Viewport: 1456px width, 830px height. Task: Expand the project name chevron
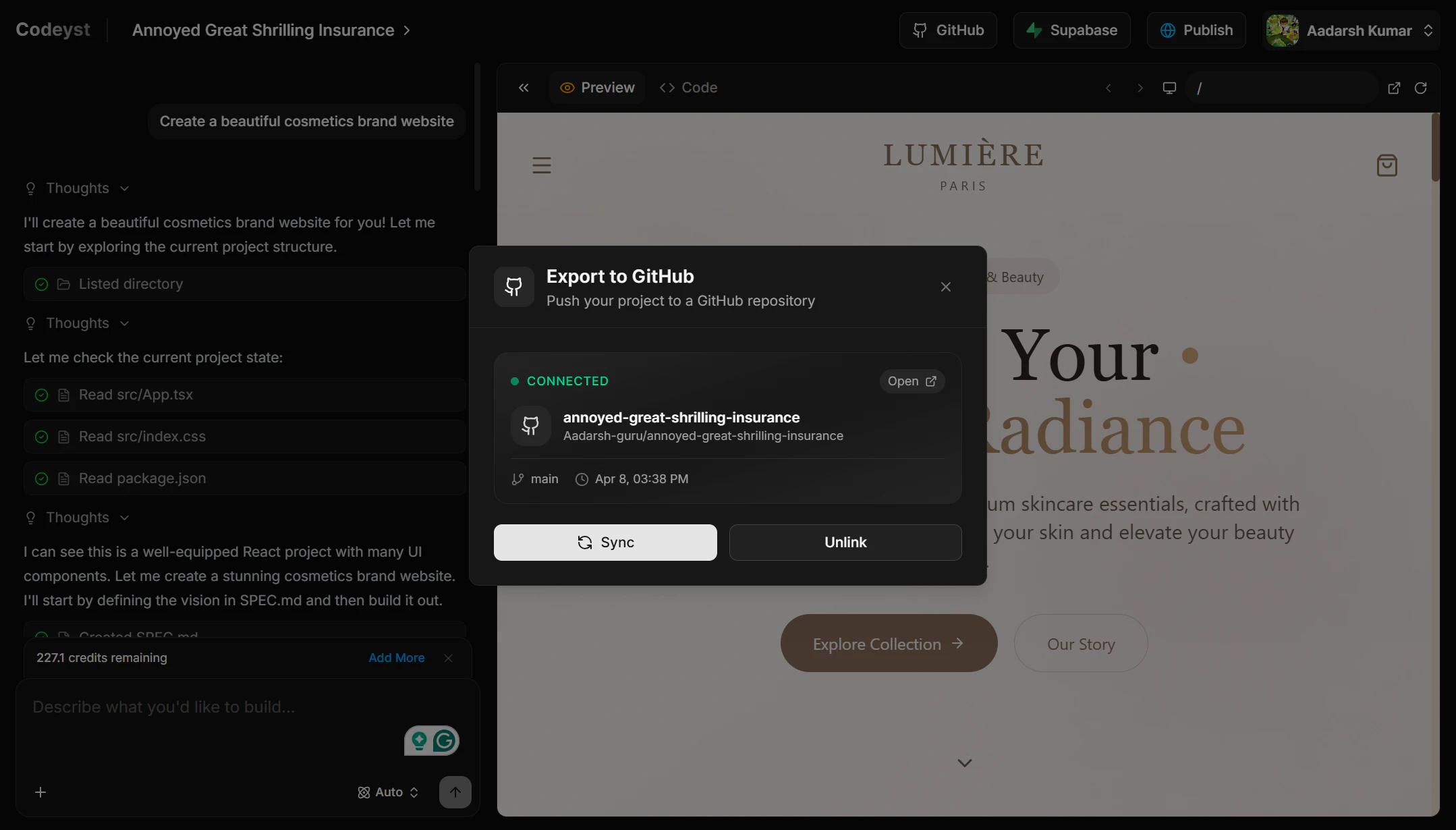click(407, 30)
